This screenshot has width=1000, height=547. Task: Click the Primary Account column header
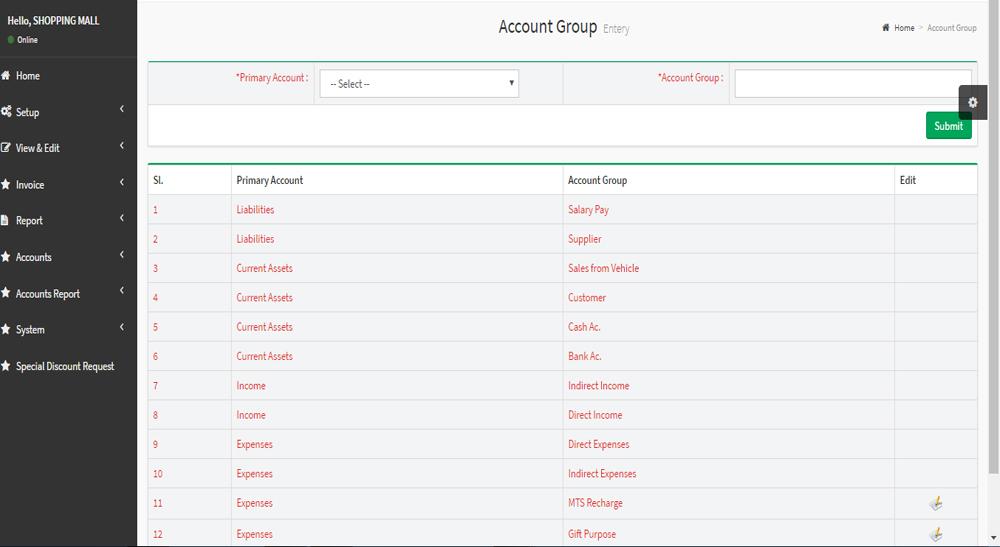(x=397, y=180)
